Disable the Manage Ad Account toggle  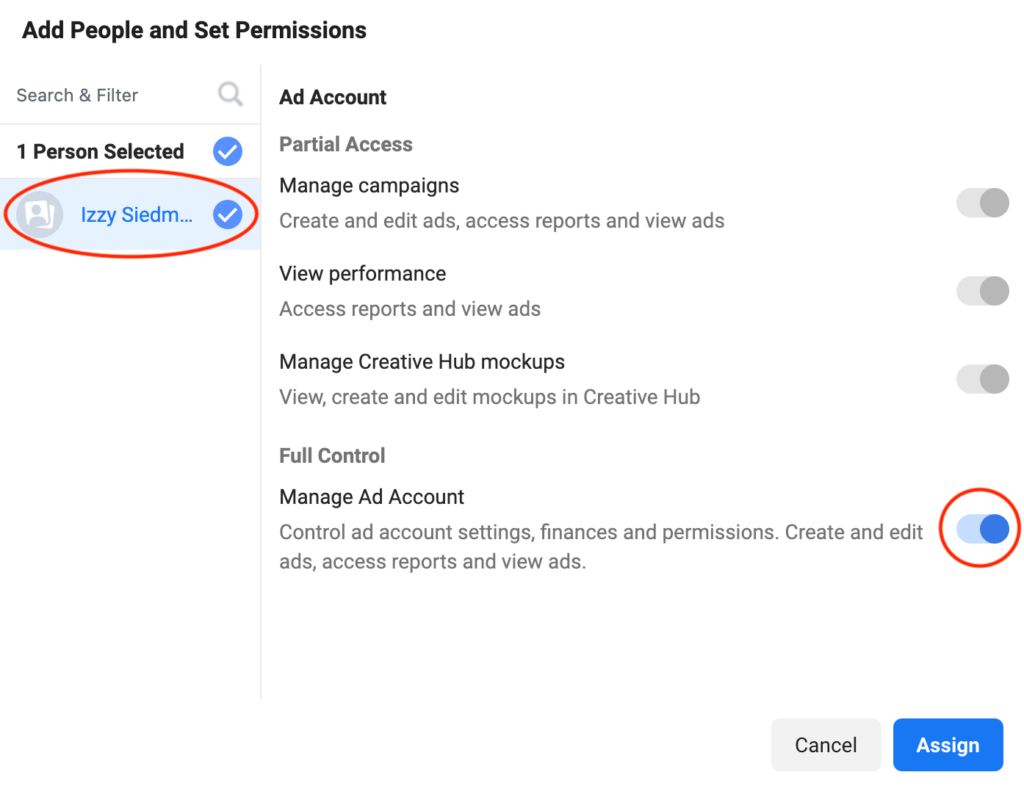pos(983,529)
